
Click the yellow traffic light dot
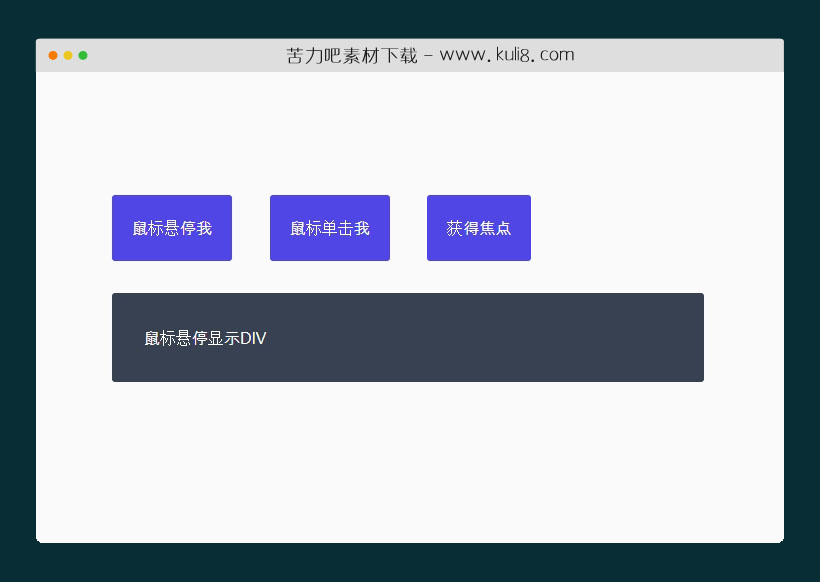(x=67, y=55)
